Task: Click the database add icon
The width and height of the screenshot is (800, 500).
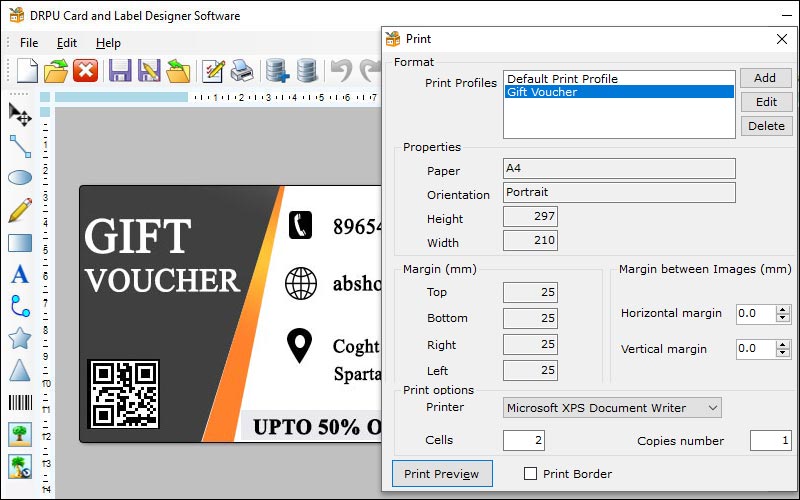Action: click(278, 70)
